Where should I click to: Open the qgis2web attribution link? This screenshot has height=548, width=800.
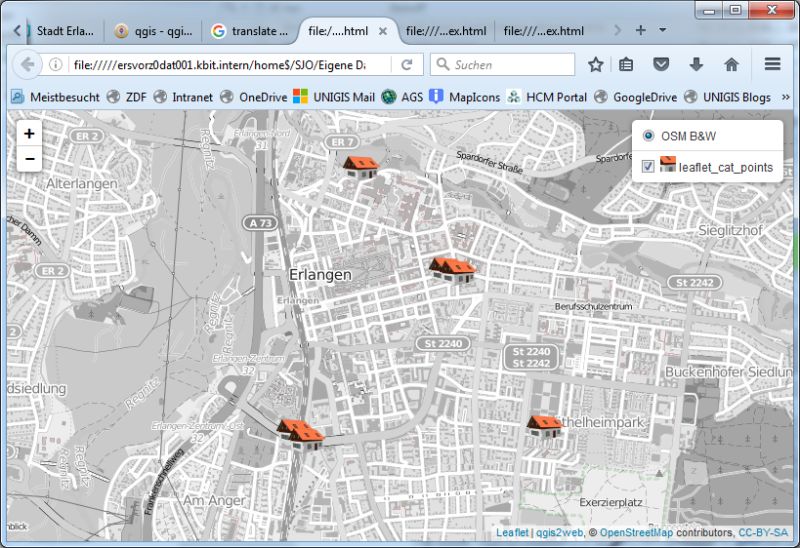coord(559,533)
